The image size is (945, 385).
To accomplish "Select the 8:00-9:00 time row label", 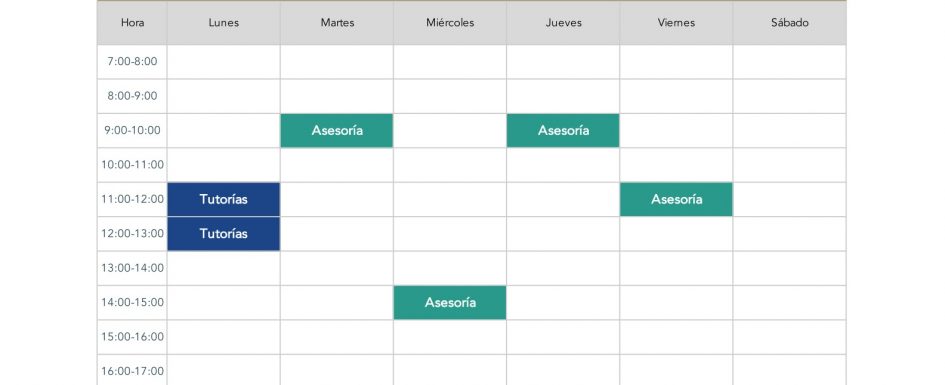I will tap(132, 96).
